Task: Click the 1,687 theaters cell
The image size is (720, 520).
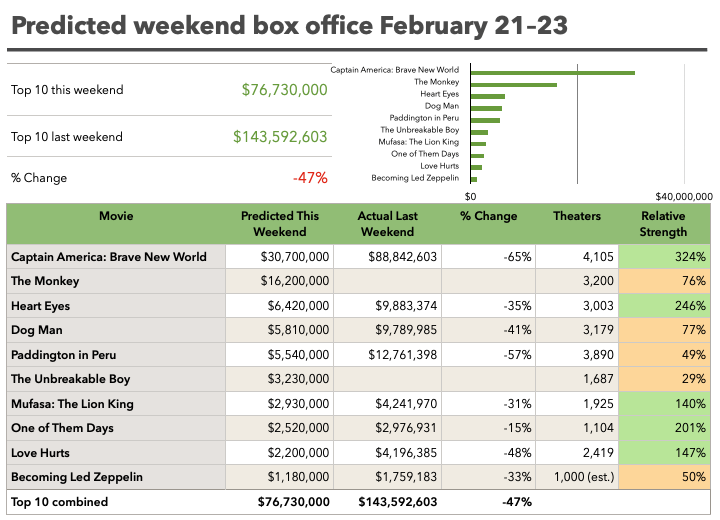Action: (577, 379)
